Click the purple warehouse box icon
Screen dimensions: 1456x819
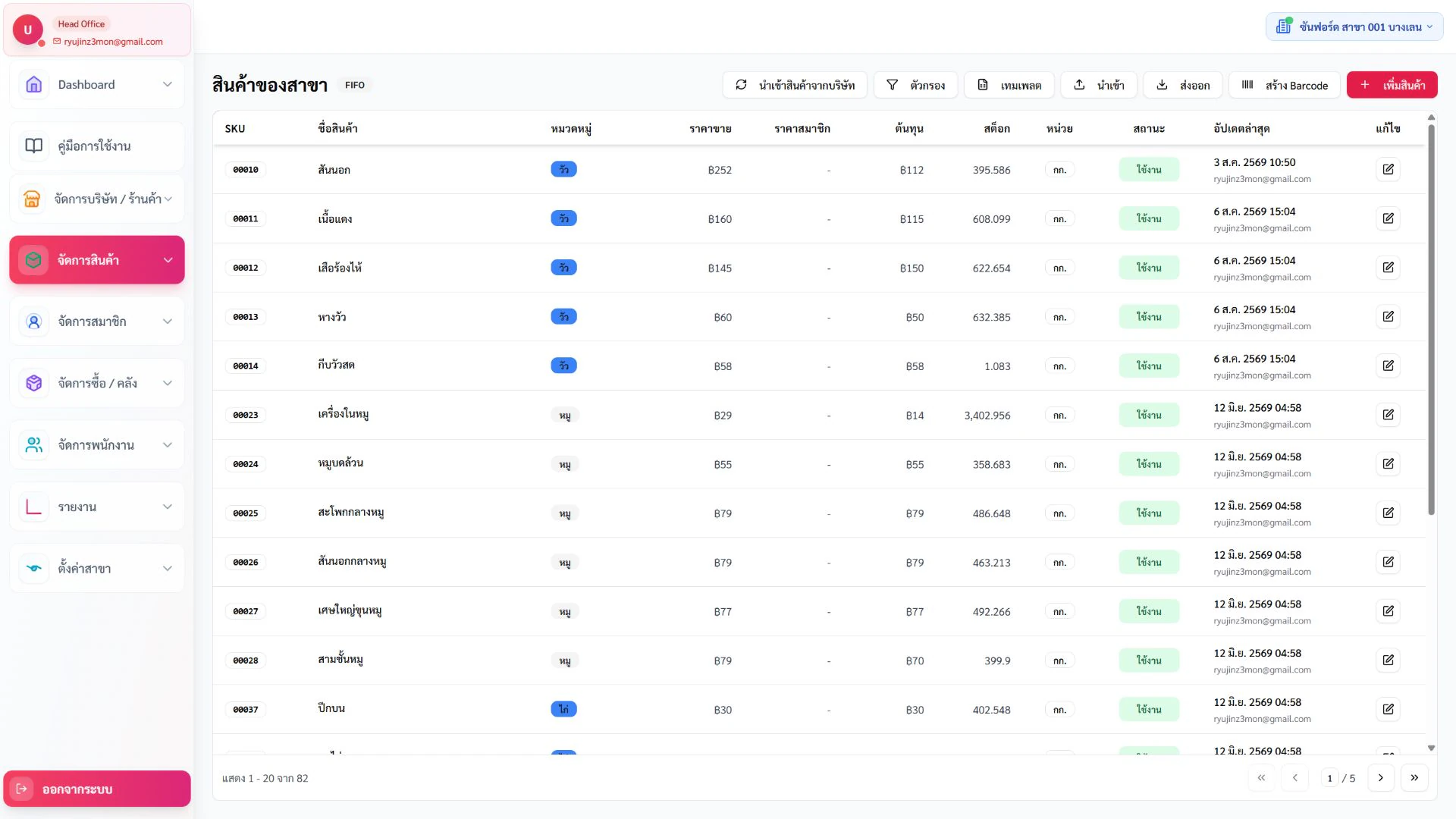coord(34,383)
